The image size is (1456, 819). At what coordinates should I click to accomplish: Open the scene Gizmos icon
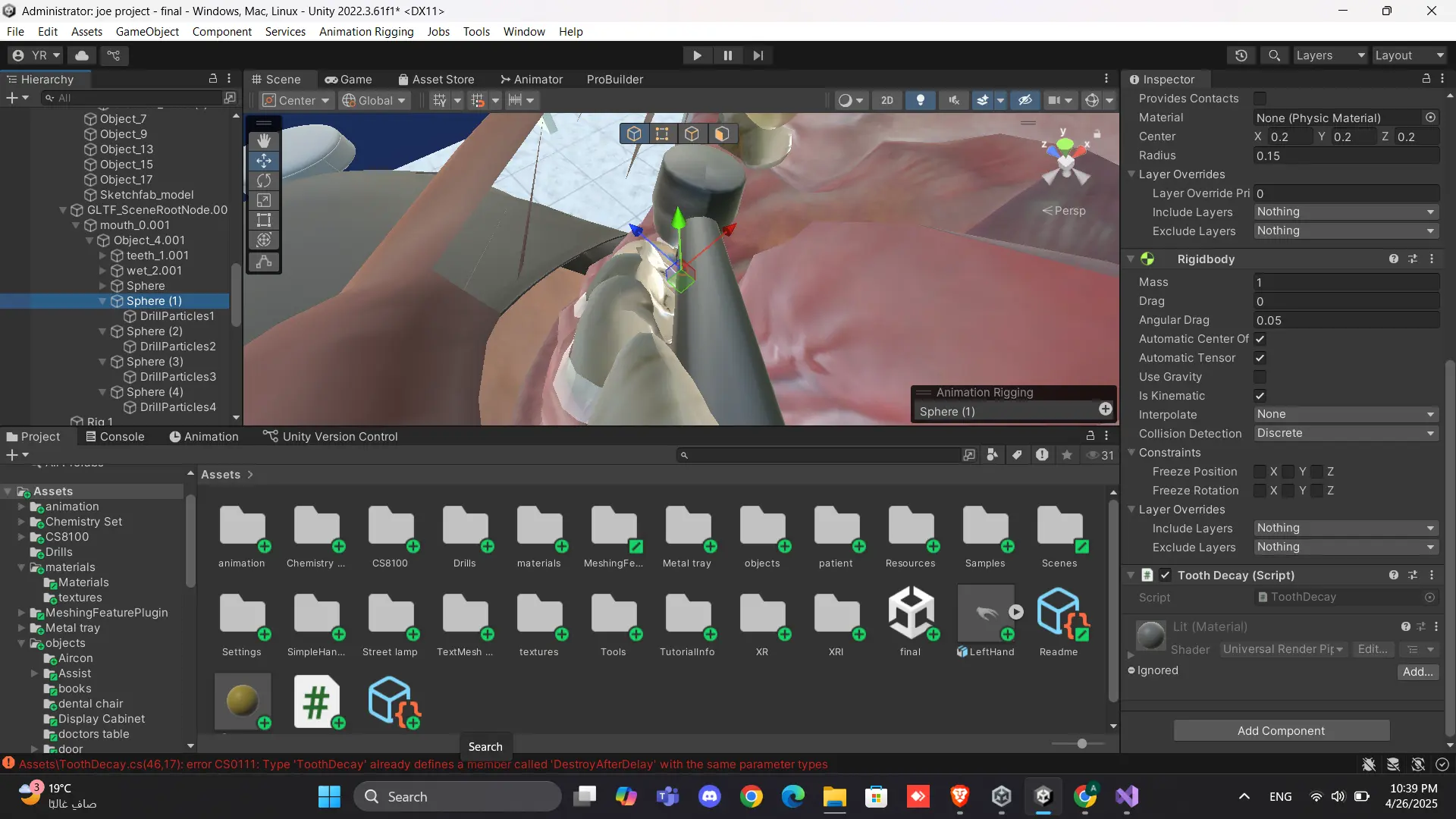(1092, 100)
